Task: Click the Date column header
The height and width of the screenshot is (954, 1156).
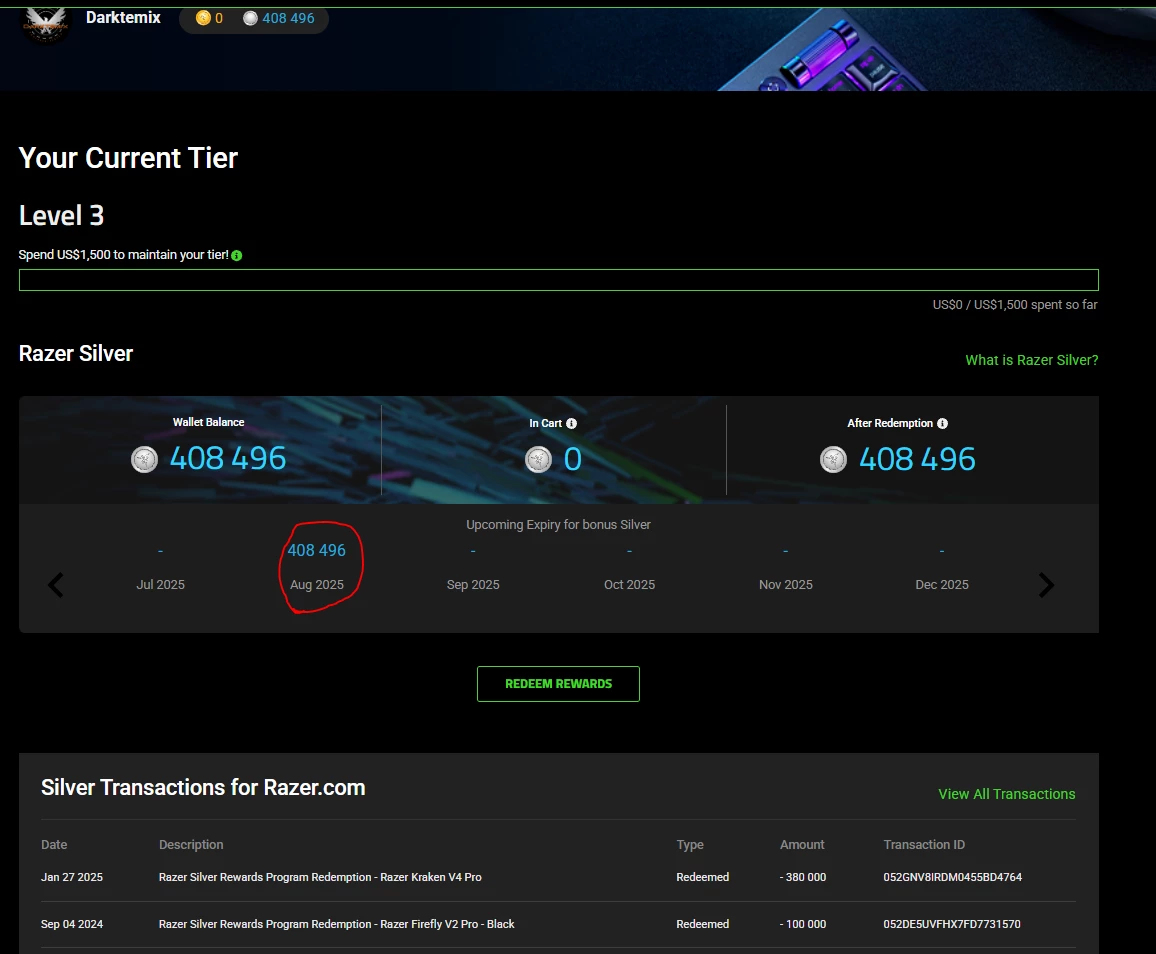Action: click(x=54, y=845)
